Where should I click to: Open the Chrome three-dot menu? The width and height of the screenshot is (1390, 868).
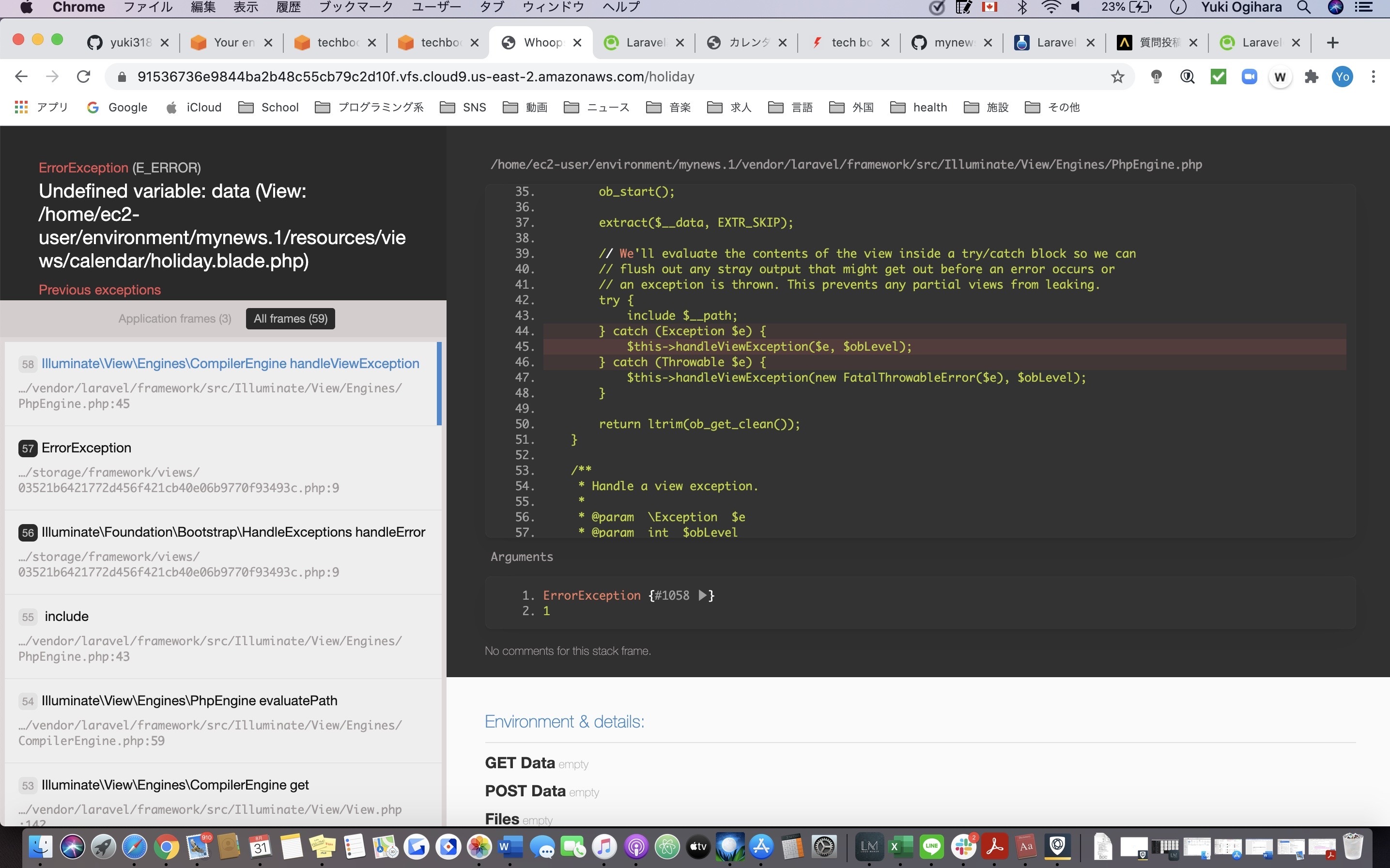(1373, 77)
